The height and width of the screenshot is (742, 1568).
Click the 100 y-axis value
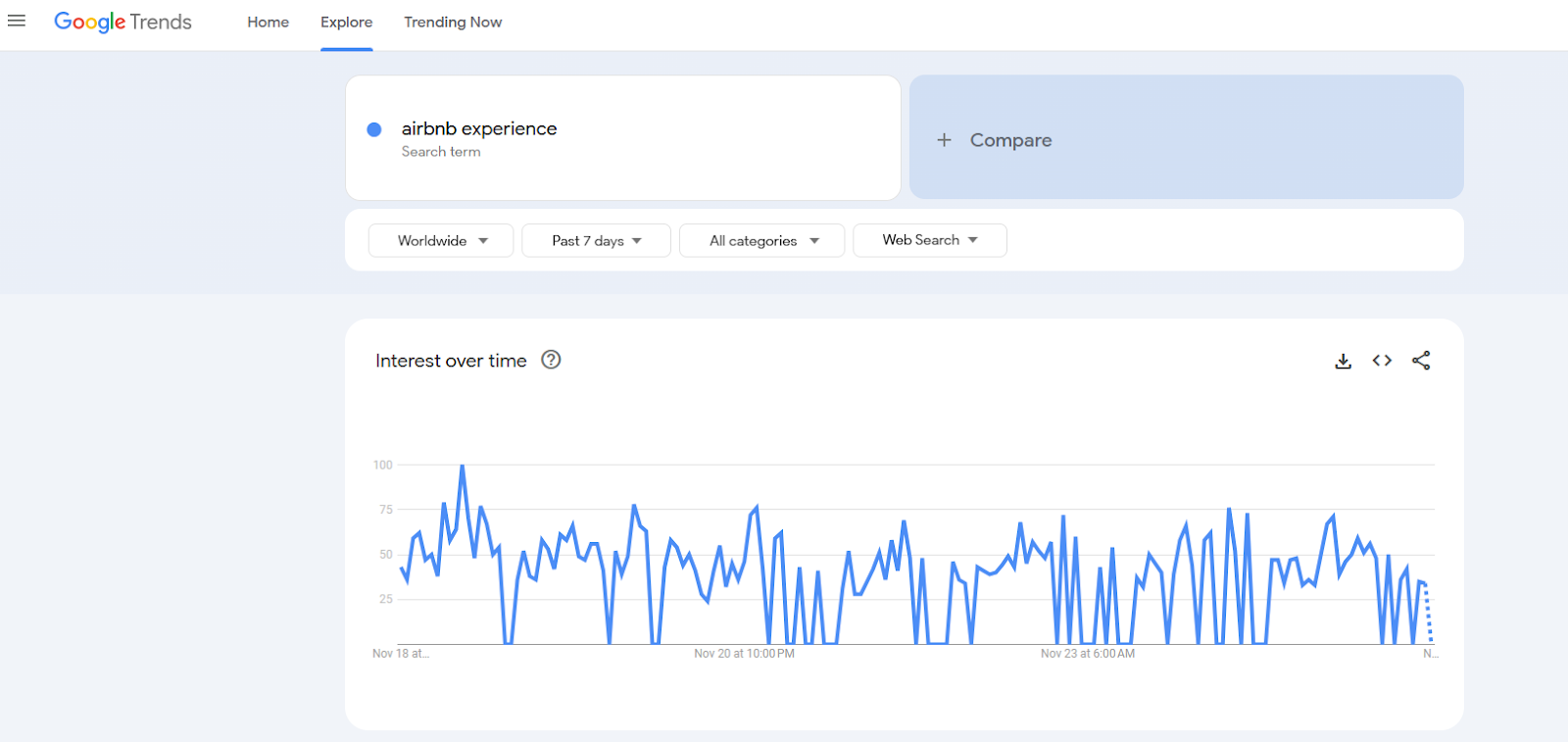click(x=383, y=465)
